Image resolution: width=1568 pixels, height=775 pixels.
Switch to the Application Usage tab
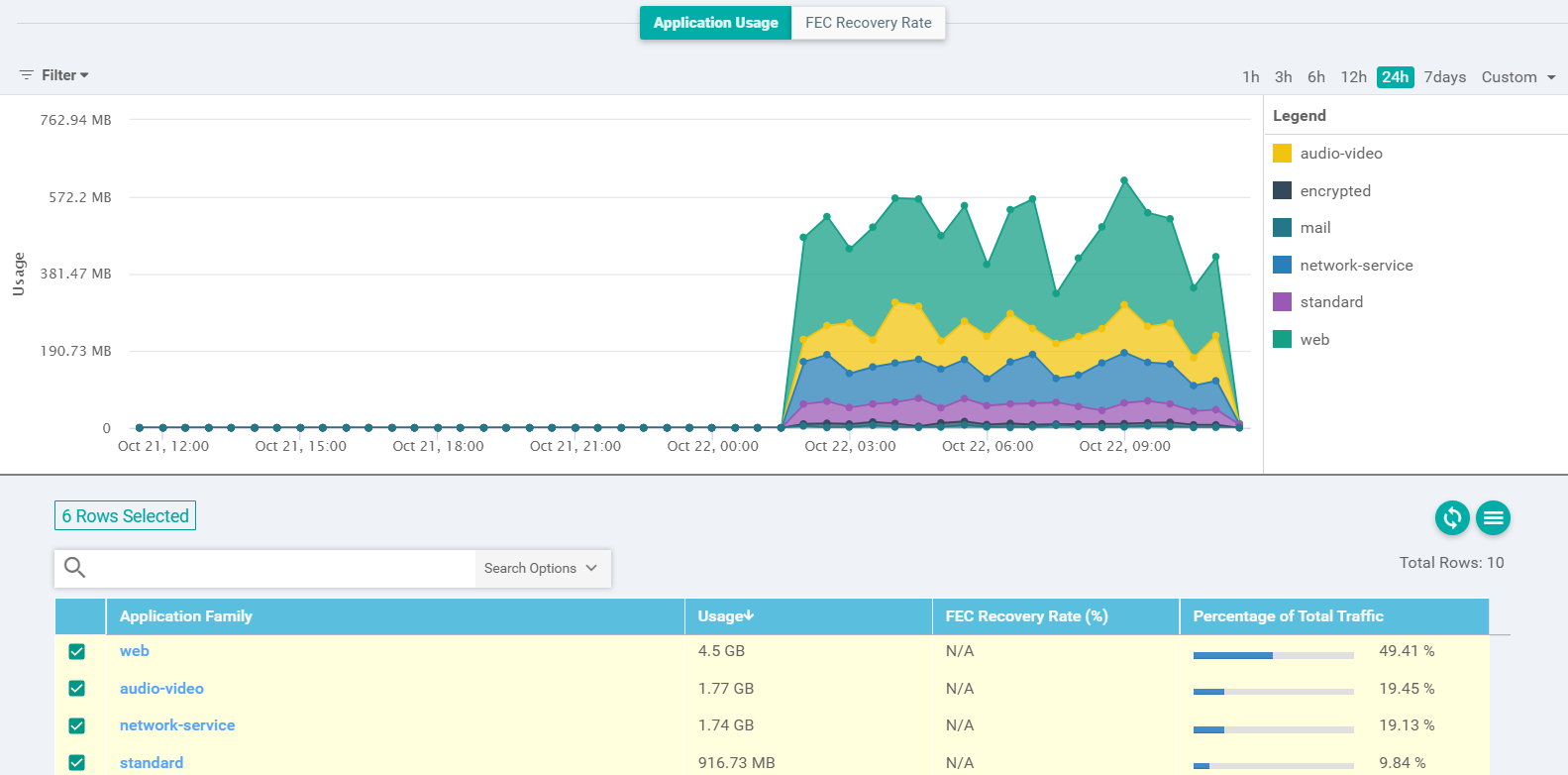point(715,23)
